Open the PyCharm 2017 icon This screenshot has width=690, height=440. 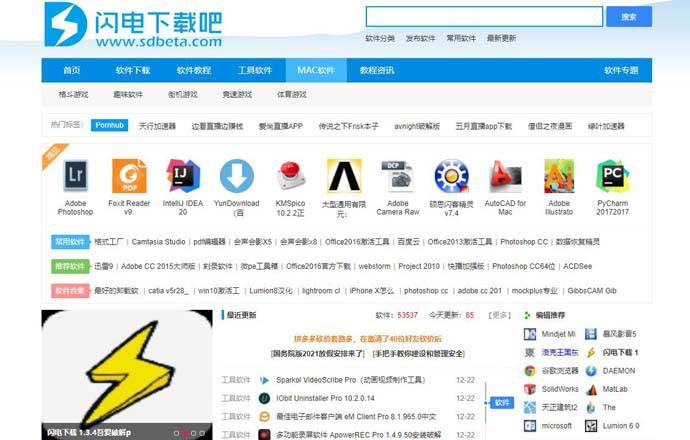[x=613, y=176]
